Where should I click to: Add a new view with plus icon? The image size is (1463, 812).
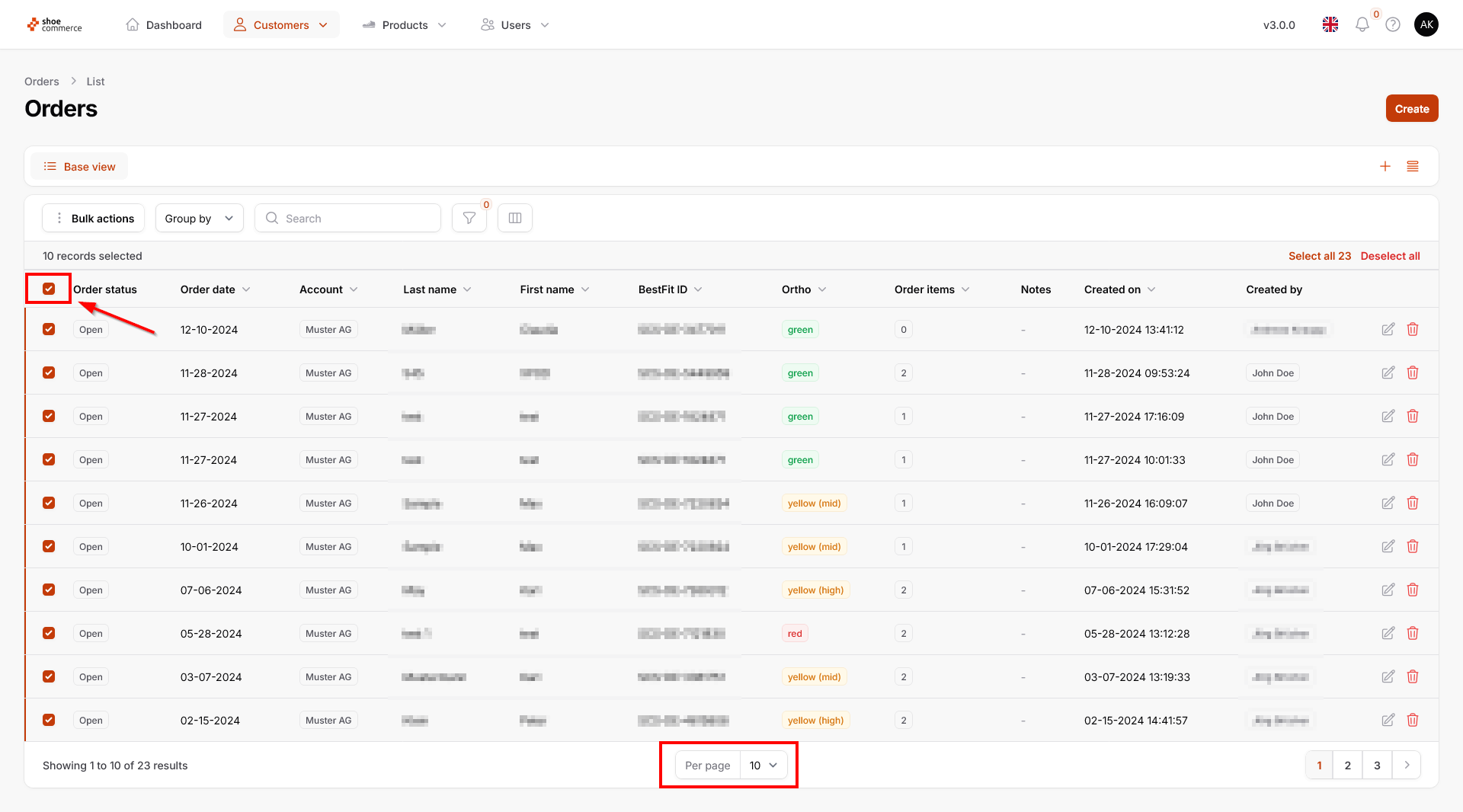coord(1385,167)
